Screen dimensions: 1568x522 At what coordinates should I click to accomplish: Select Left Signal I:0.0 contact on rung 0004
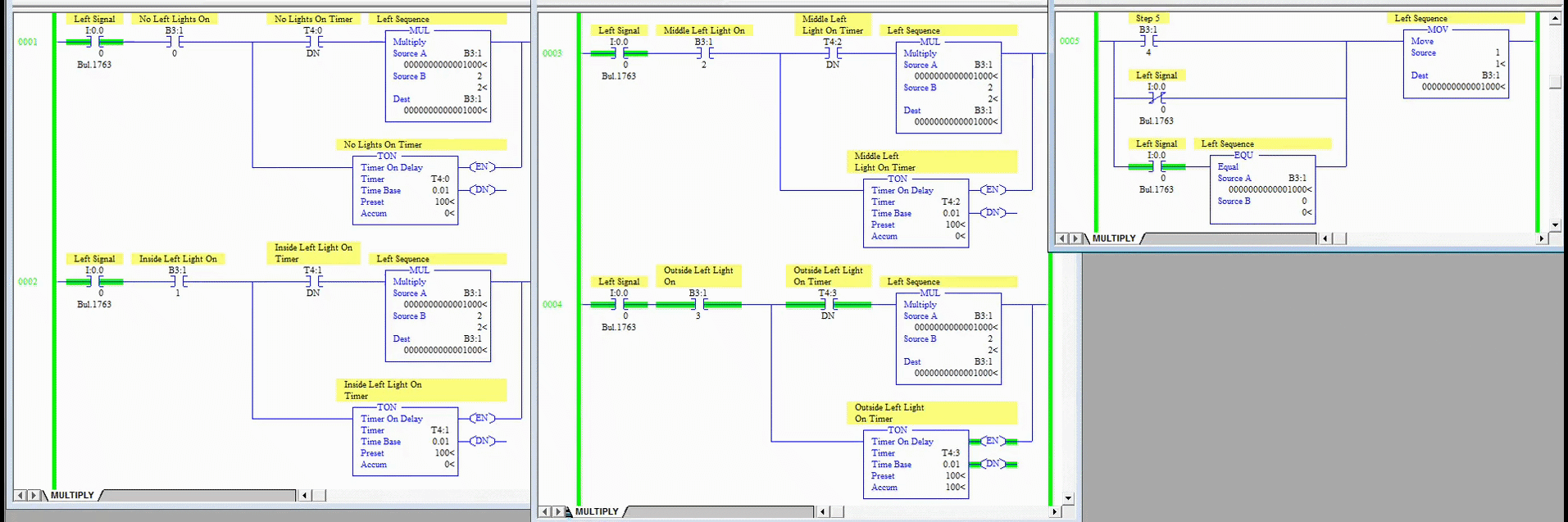pos(620,304)
